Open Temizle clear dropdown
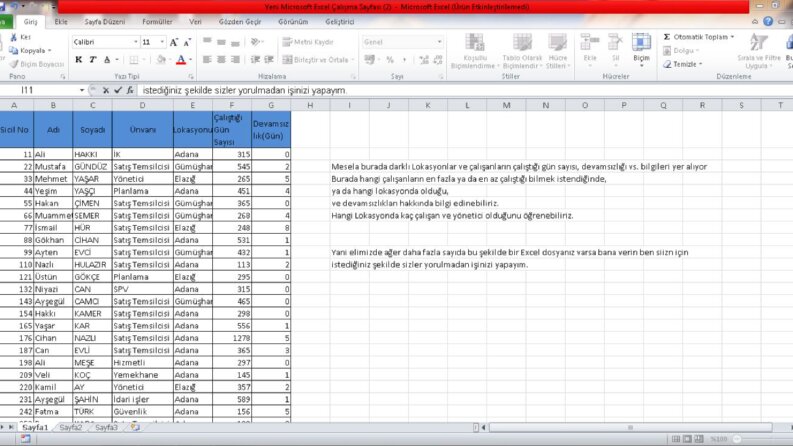 pyautogui.click(x=683, y=64)
